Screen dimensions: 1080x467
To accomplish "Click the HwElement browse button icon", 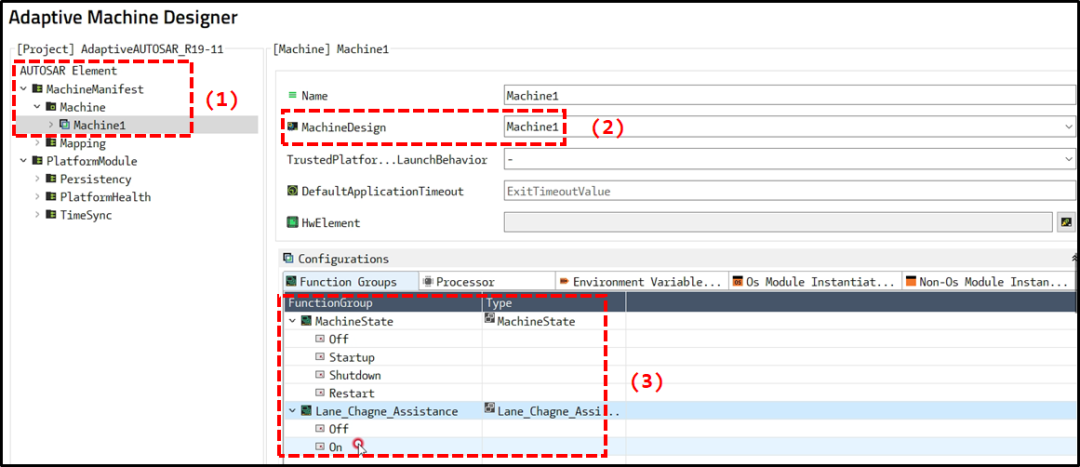I will click(x=1065, y=222).
